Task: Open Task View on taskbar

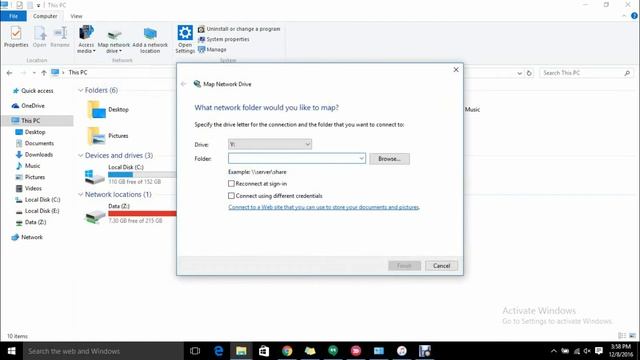Action: (x=195, y=351)
